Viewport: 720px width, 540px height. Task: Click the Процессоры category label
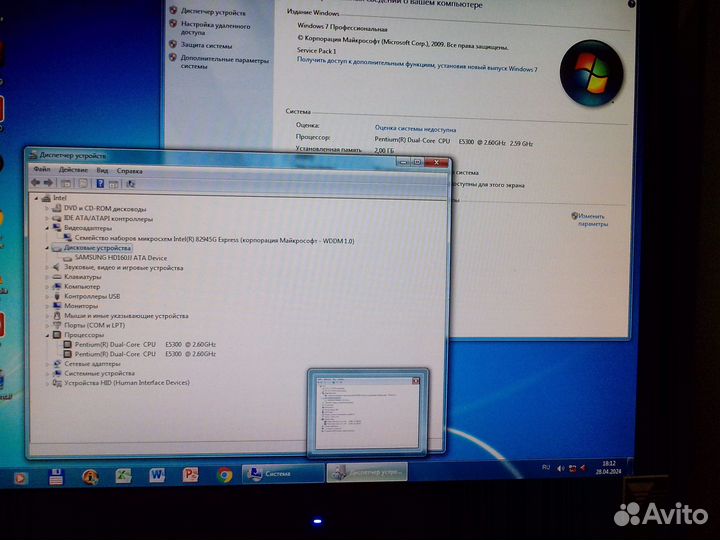tap(84, 335)
